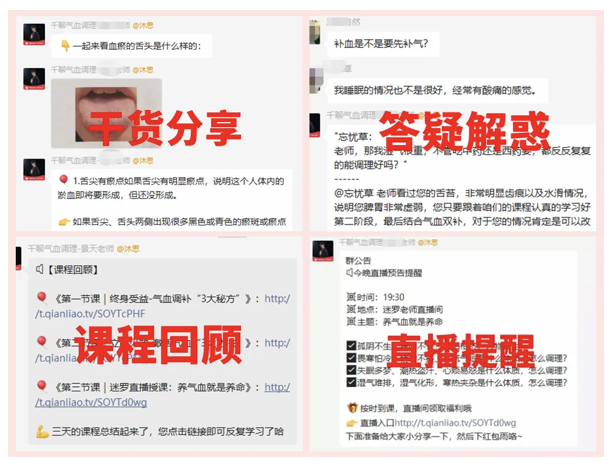The image size is (614, 476).
Task: Click the avatar in the 群公告 announcement message
Action: [x=323, y=251]
